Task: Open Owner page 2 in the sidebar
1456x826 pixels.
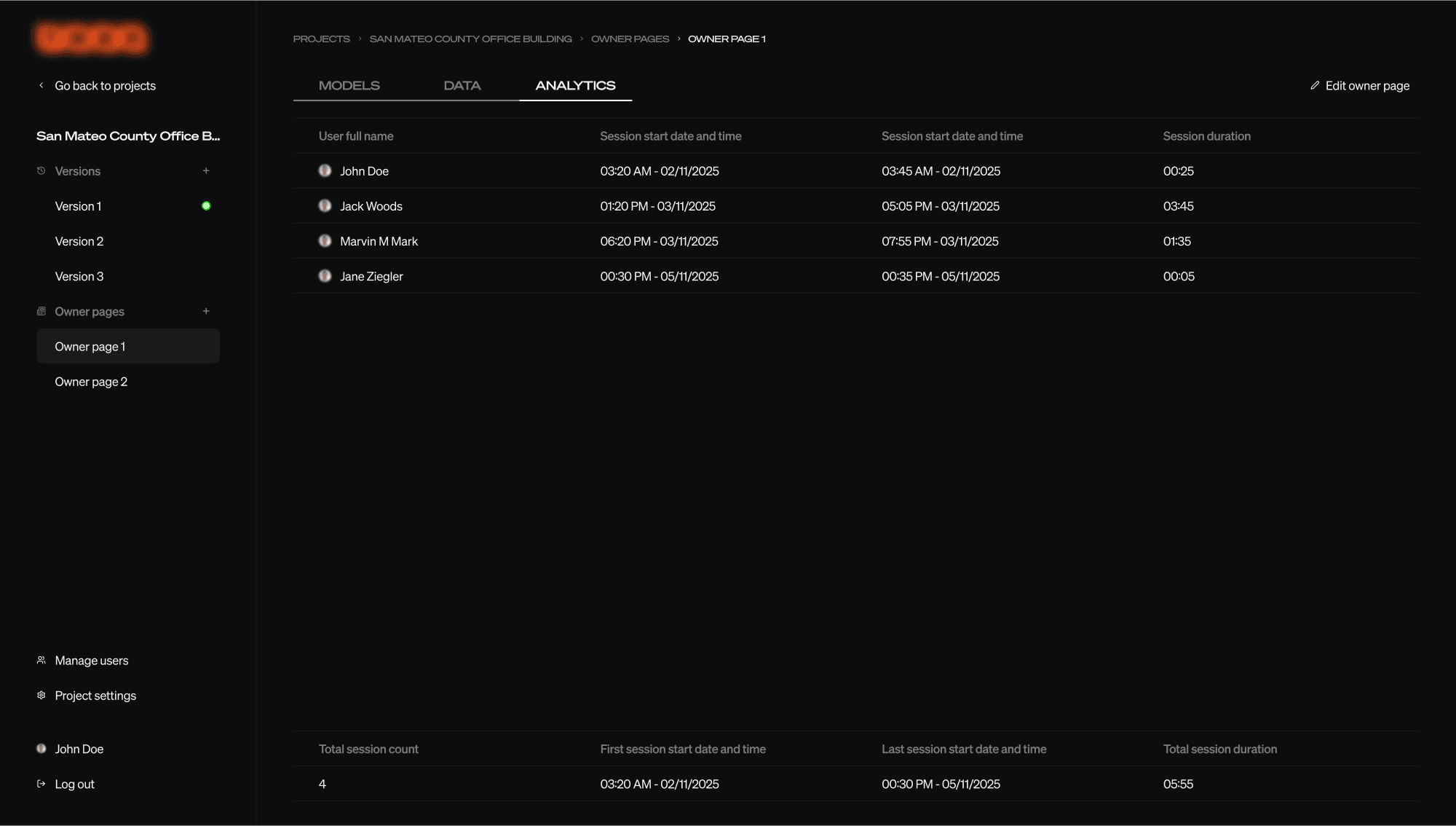Action: 90,381
